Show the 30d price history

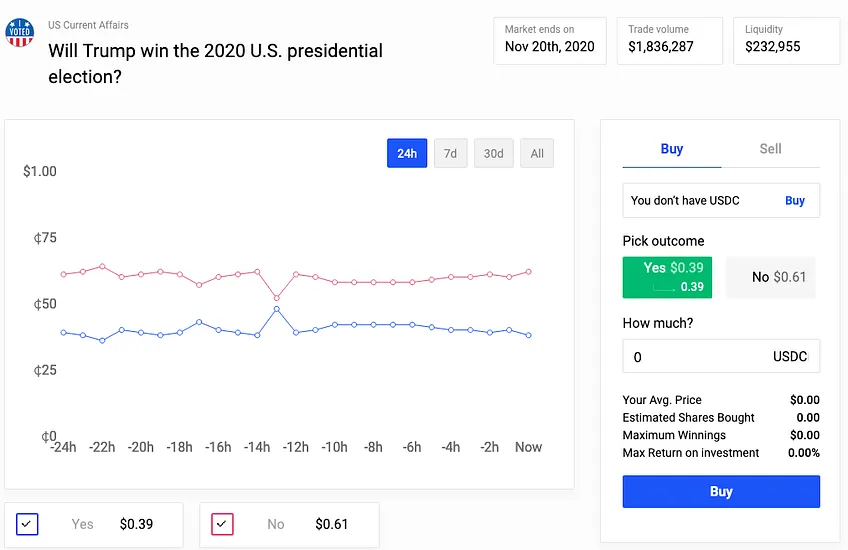[x=493, y=153]
